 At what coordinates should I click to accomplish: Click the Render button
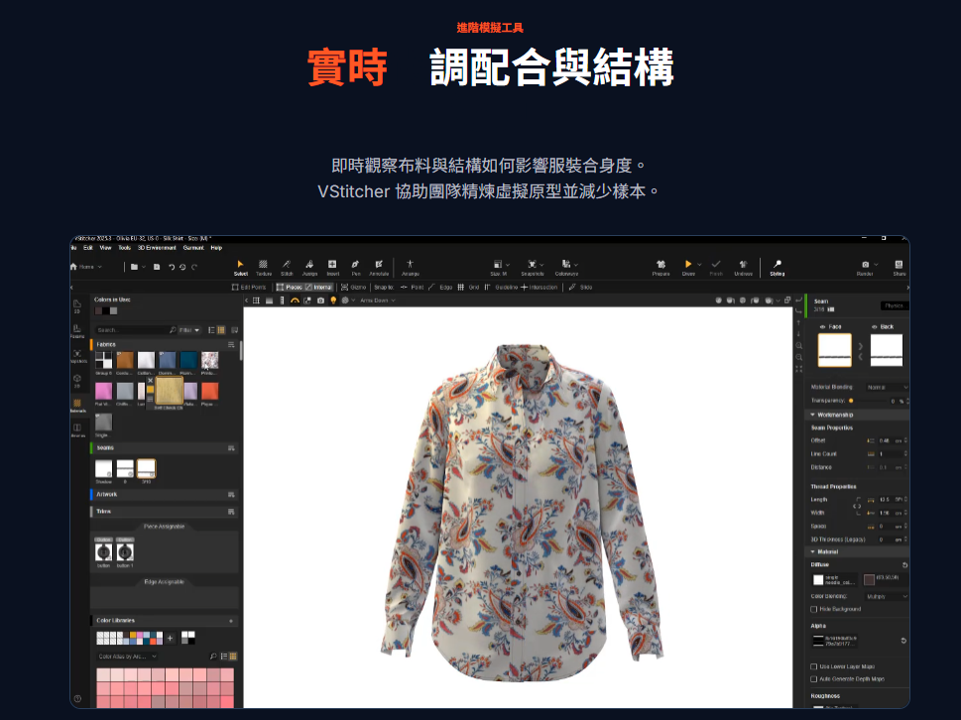(865, 267)
